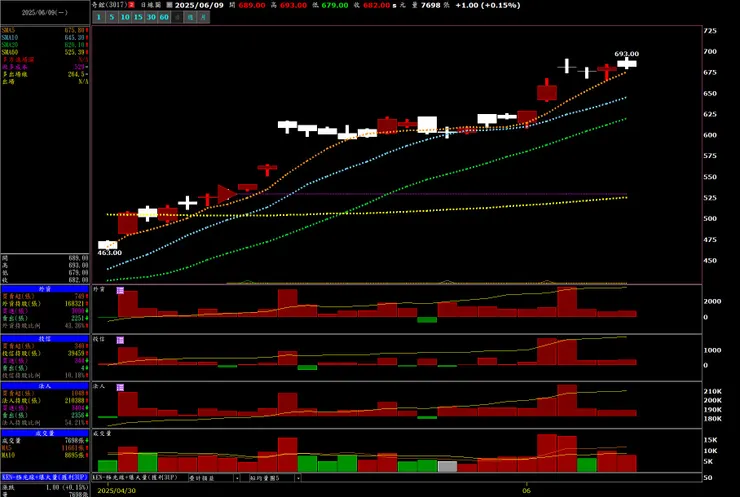The height and width of the screenshot is (497, 740).
Task: Click the SMA20 legend row
Action: (x=45, y=45)
